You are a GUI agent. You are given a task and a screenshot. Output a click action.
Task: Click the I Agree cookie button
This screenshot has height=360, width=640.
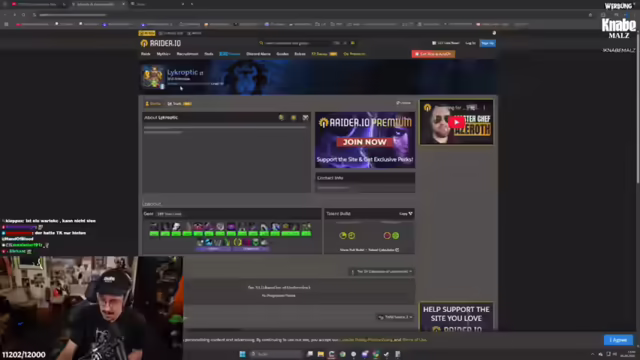click(x=618, y=340)
